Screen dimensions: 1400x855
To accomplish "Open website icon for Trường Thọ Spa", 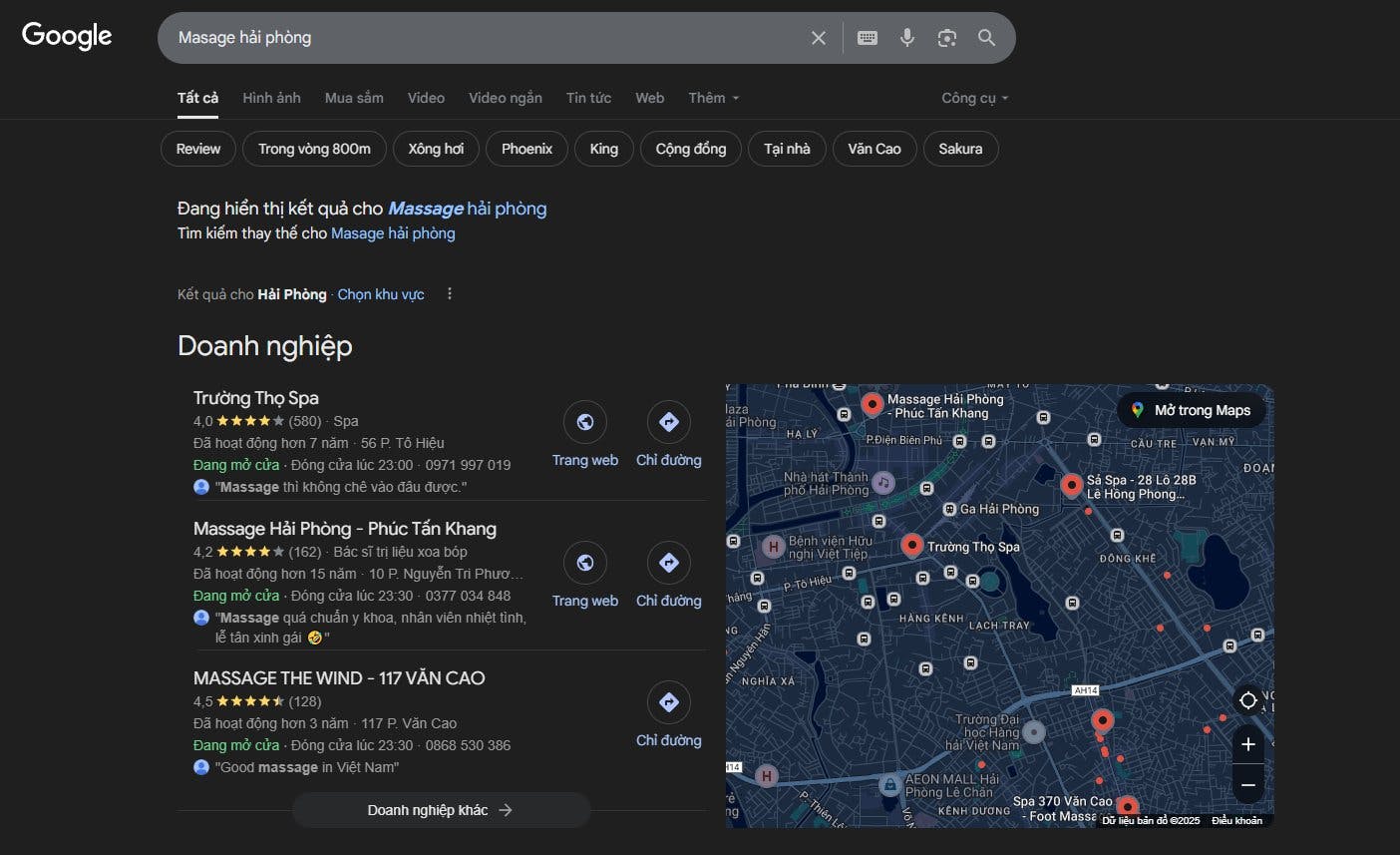I will pyautogui.click(x=585, y=422).
